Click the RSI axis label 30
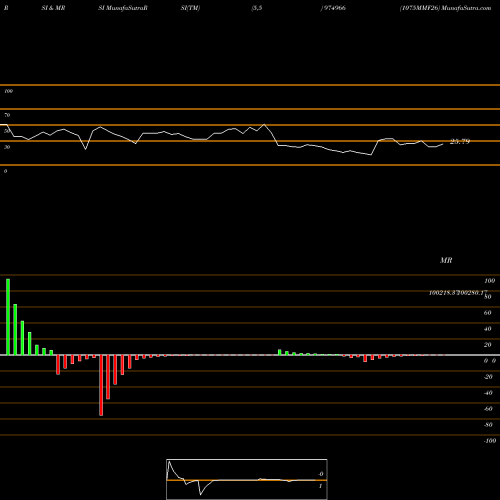 7,147
